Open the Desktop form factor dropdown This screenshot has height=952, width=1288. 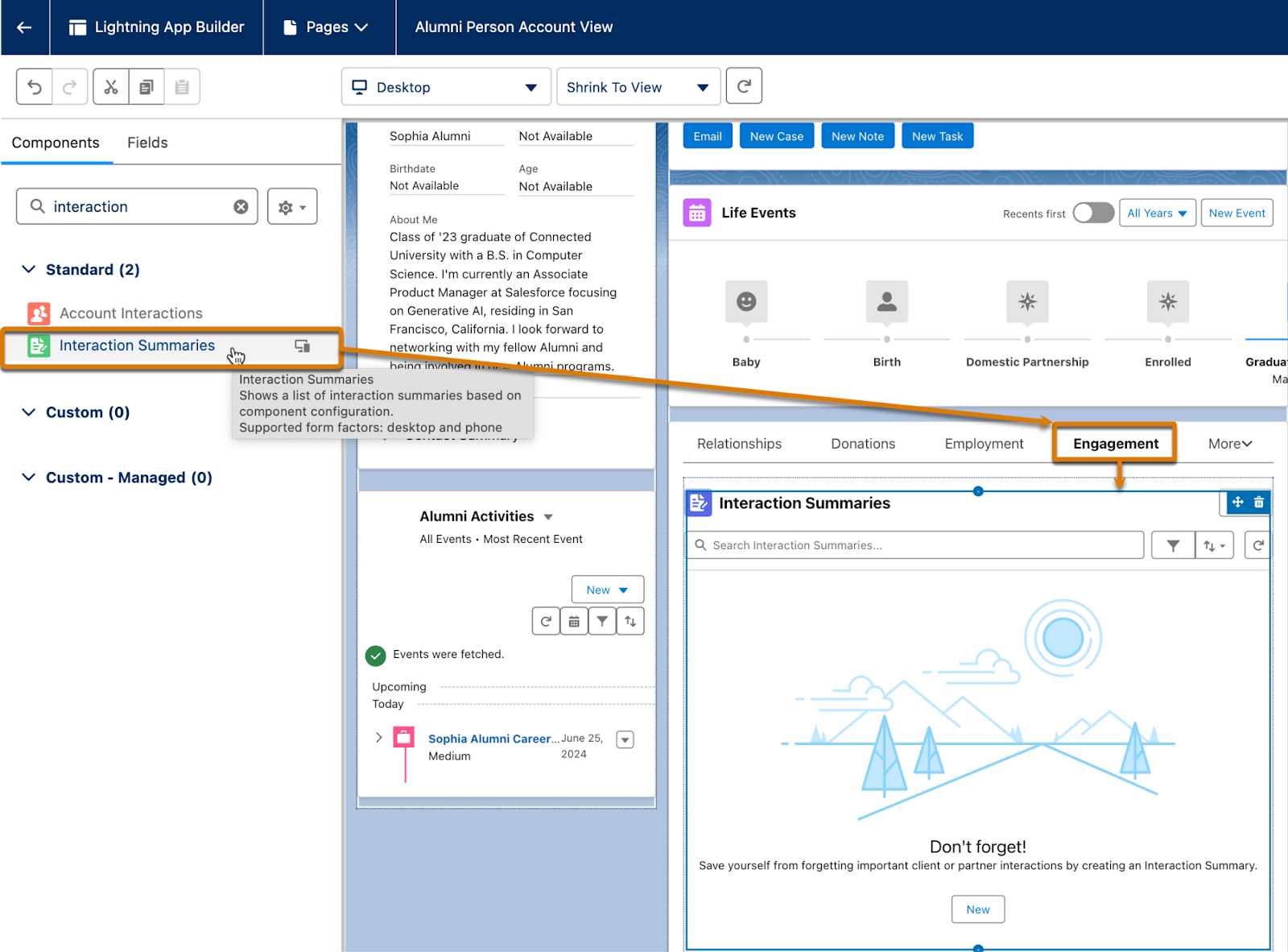click(x=446, y=87)
